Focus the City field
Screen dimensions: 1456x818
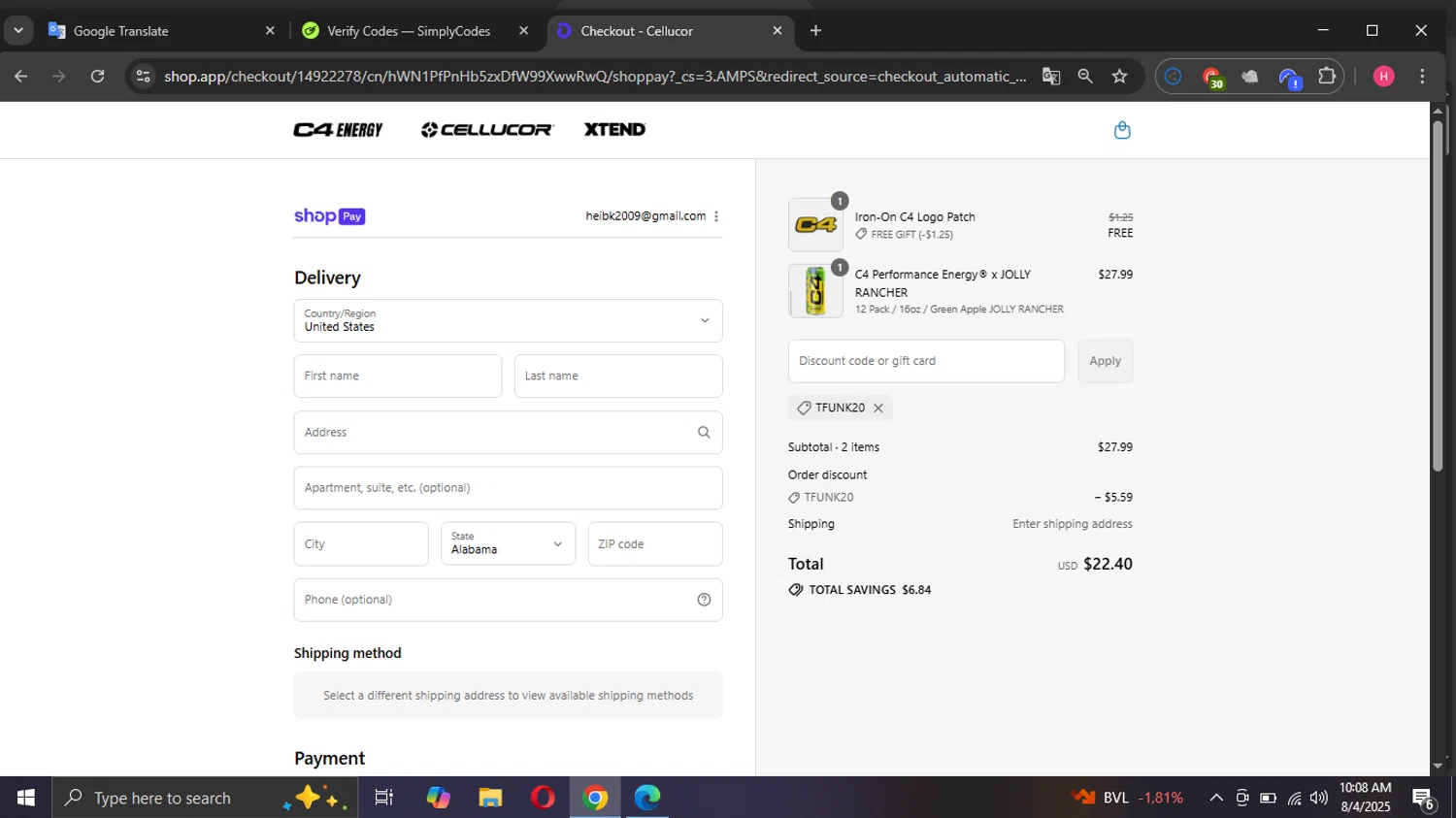(361, 544)
